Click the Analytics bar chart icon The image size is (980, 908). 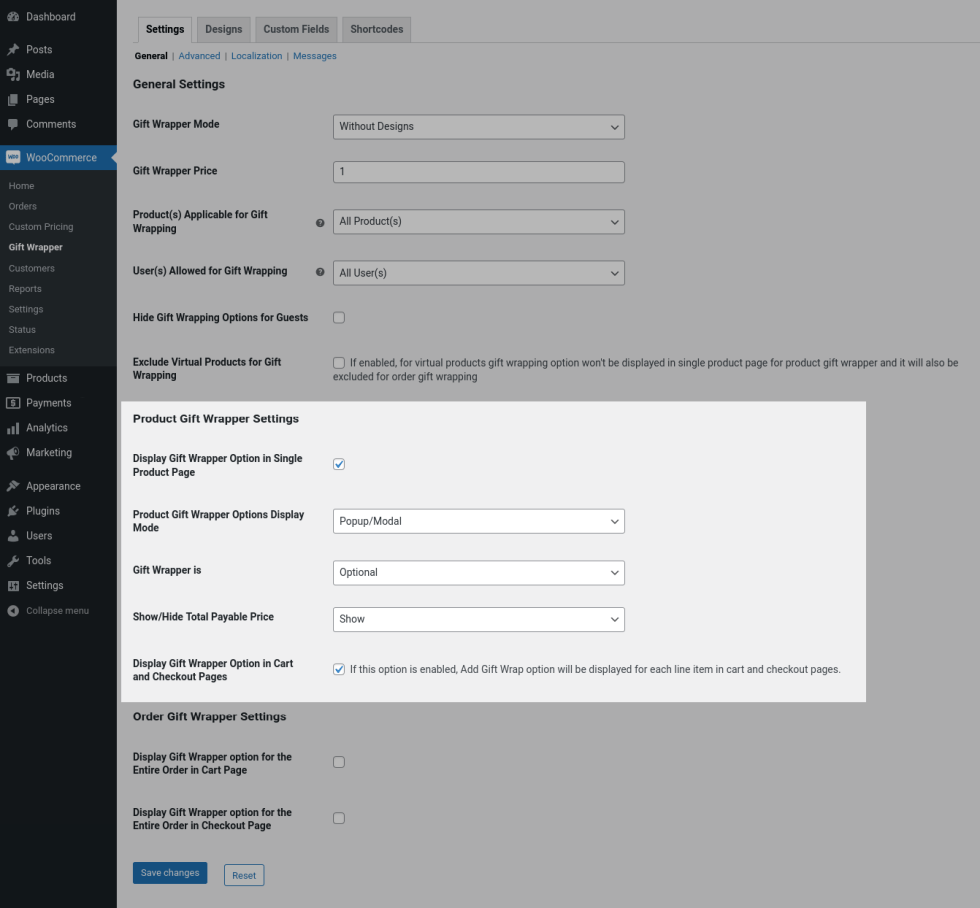coord(13,428)
